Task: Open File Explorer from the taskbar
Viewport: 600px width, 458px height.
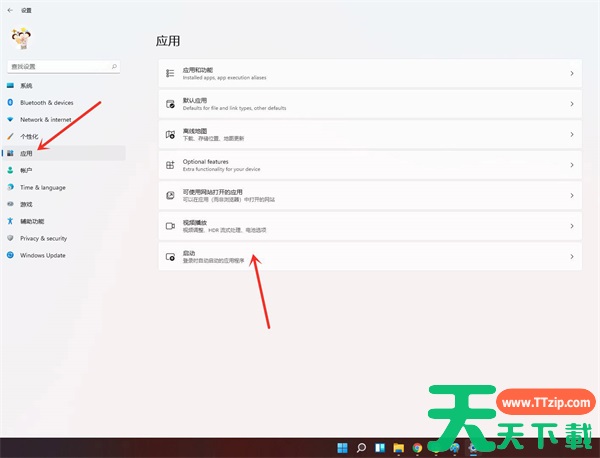Action: 398,447
